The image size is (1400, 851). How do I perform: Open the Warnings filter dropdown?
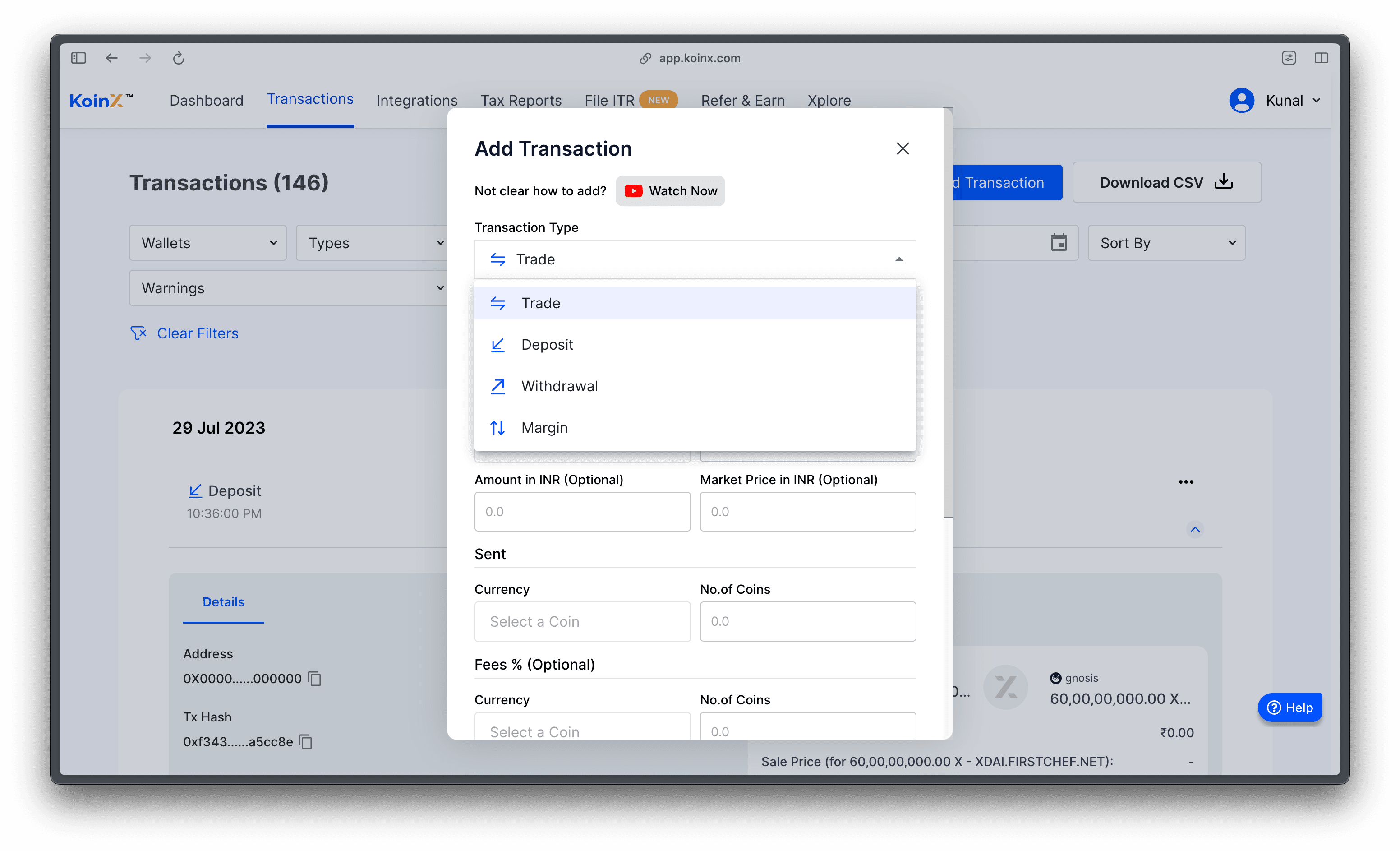tap(289, 287)
